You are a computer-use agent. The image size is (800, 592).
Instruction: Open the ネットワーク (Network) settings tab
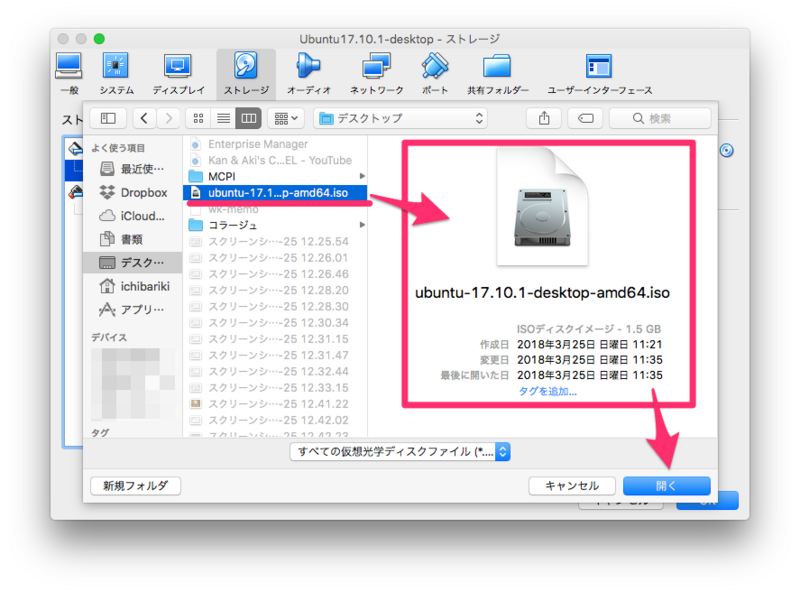pos(377,73)
